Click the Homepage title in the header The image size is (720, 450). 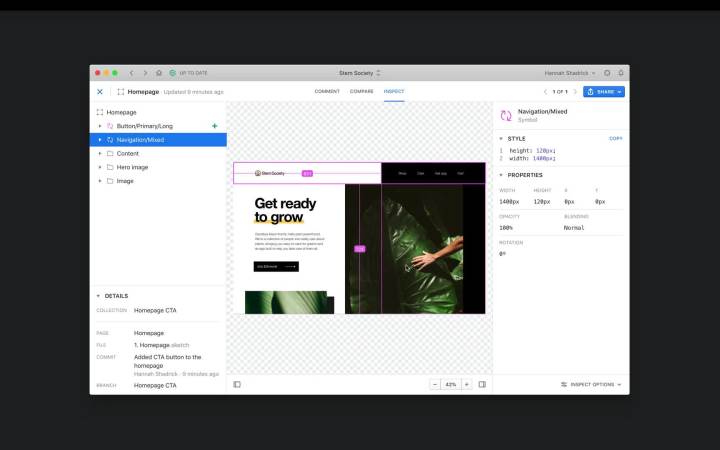(x=143, y=92)
